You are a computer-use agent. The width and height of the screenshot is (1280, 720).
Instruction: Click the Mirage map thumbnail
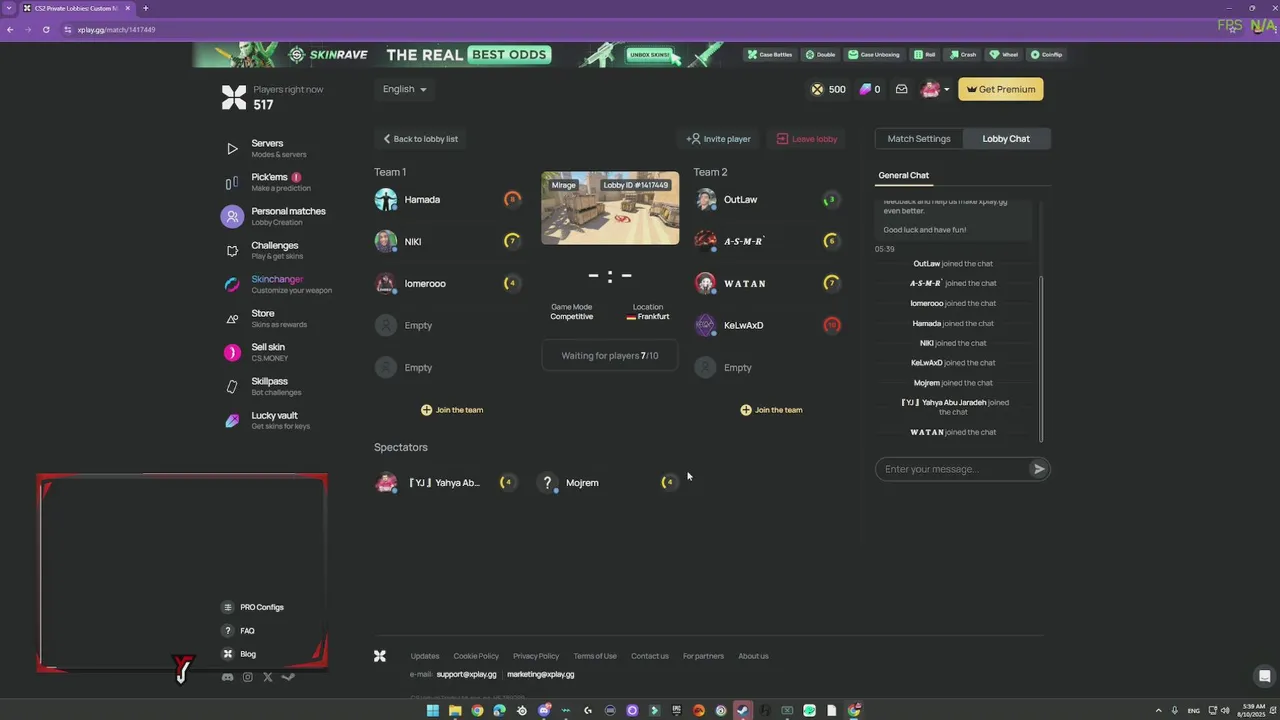pos(610,208)
